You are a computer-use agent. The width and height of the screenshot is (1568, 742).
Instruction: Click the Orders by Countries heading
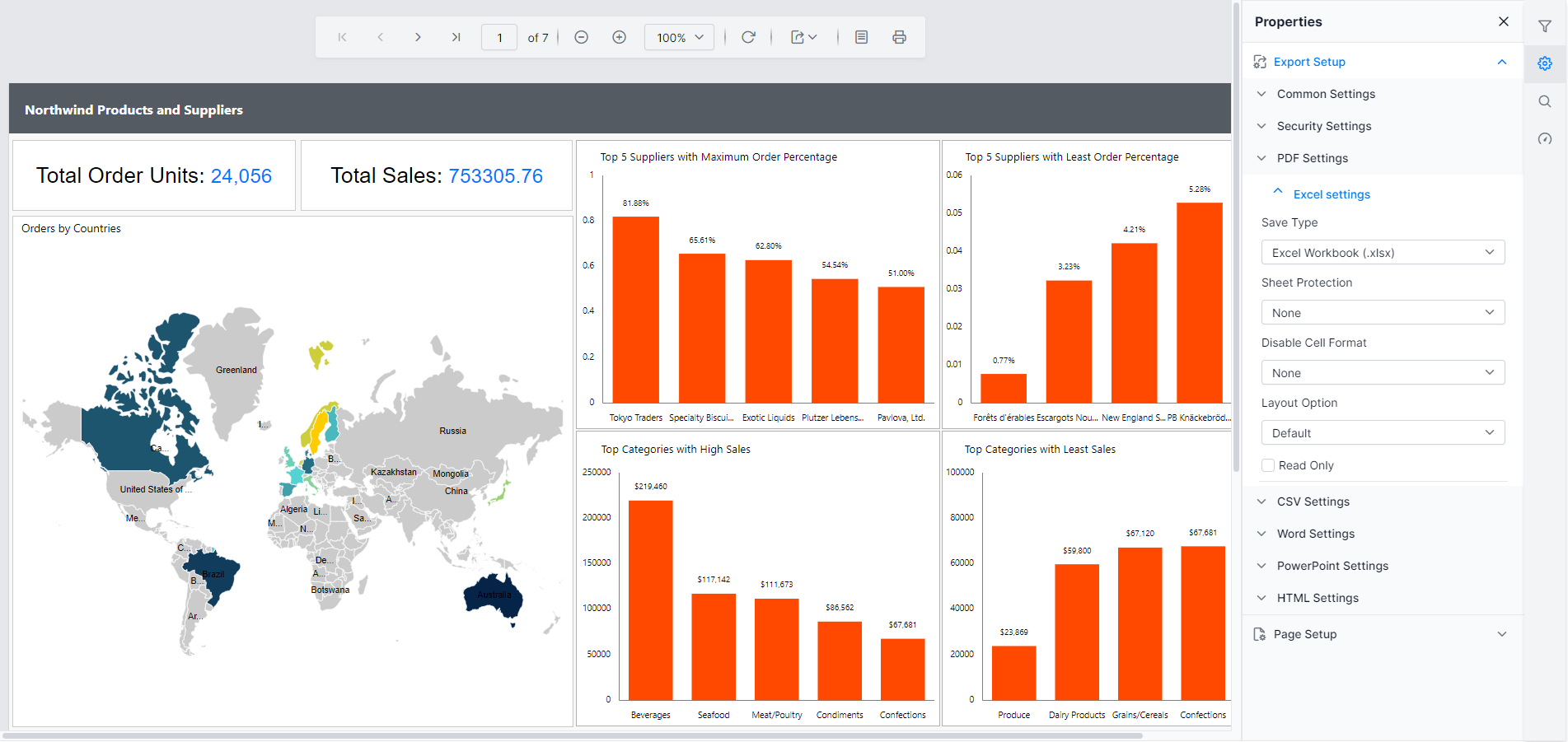[71, 228]
